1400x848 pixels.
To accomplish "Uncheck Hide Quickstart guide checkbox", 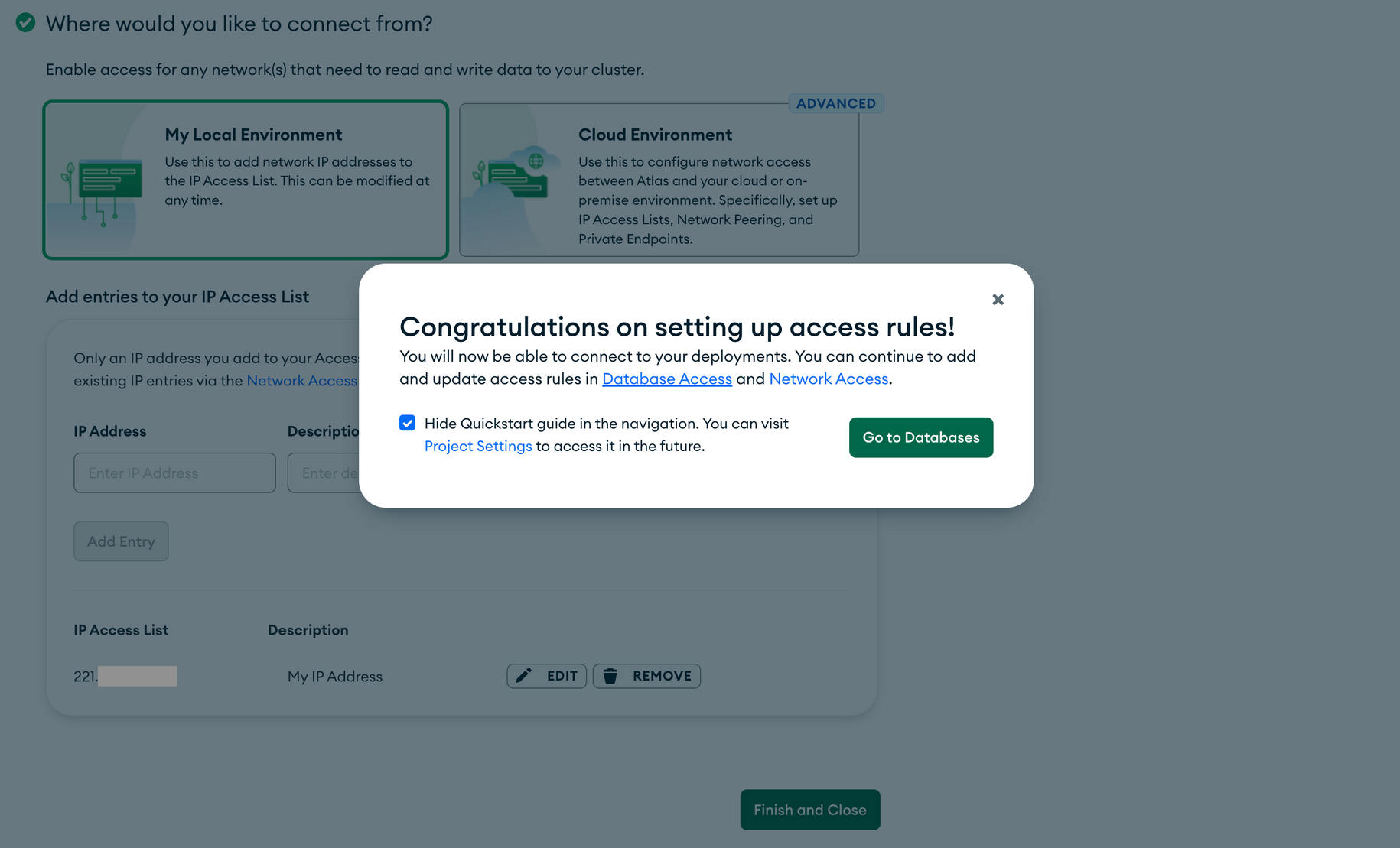I will click(407, 423).
